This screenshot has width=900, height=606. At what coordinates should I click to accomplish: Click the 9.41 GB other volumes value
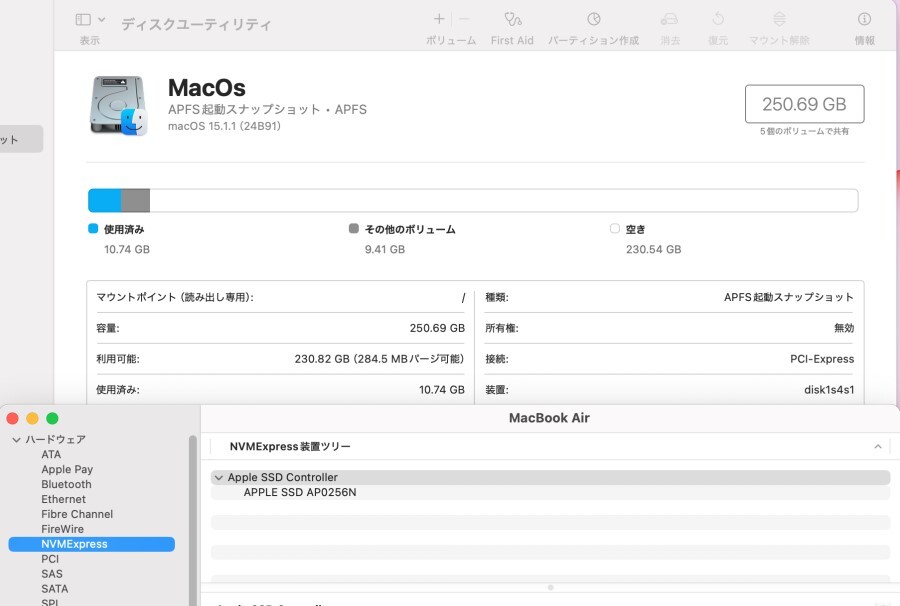click(385, 249)
